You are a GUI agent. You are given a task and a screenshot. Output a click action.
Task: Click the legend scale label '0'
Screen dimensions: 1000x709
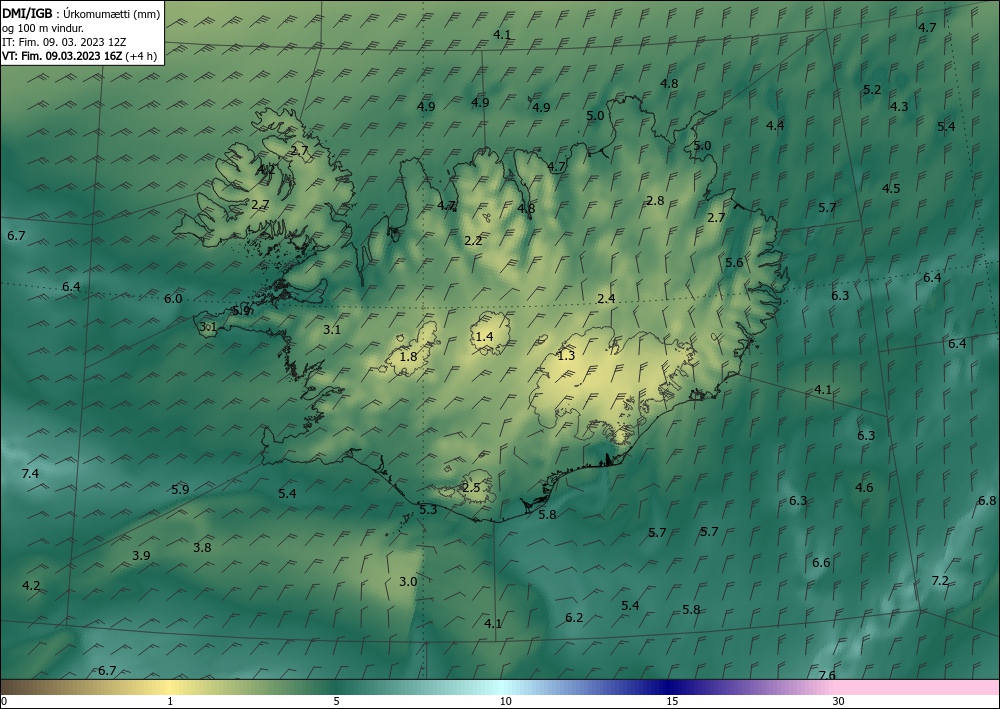coord(4,701)
